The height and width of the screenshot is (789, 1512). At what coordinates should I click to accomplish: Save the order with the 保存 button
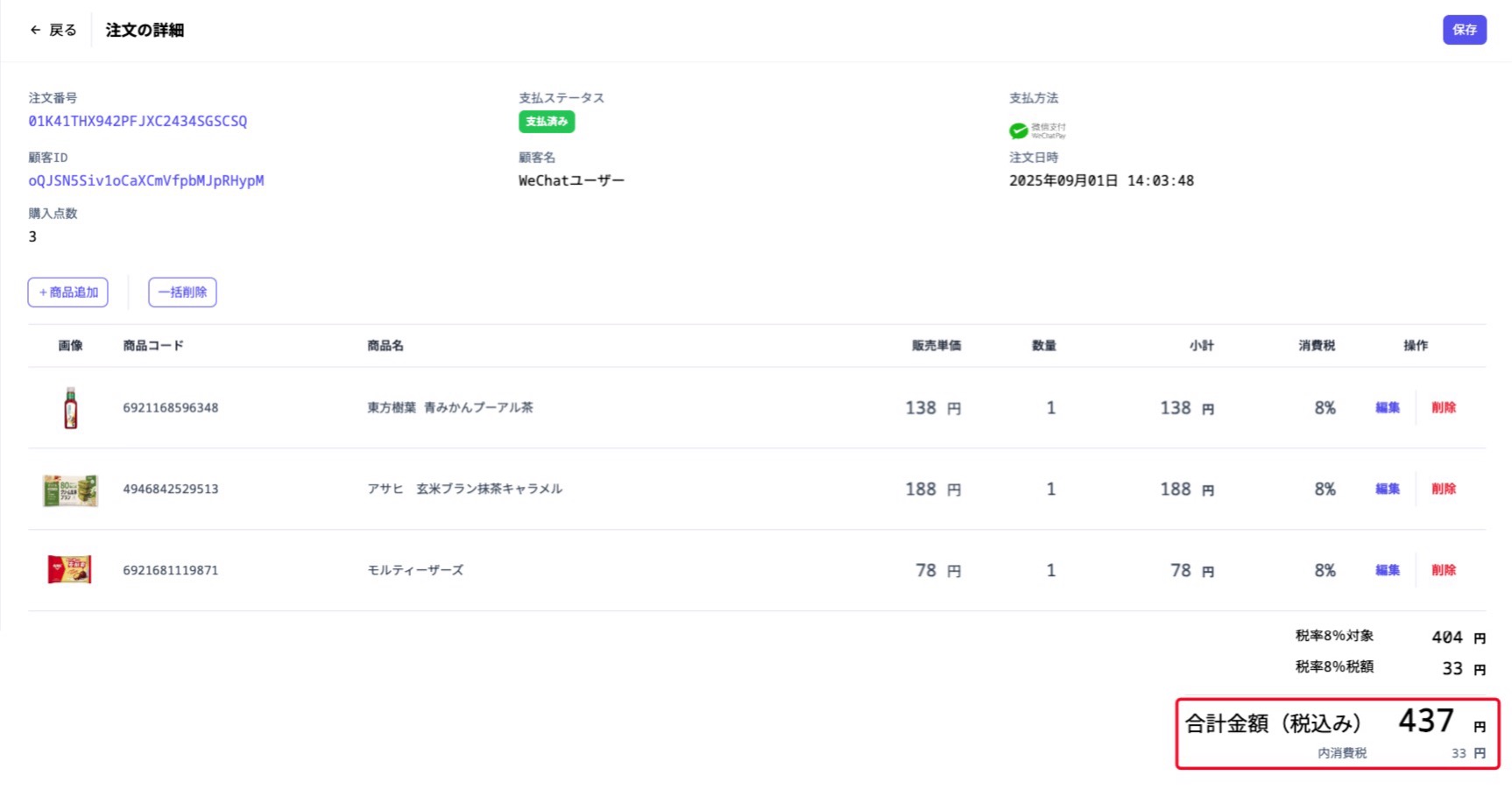[x=1464, y=29]
